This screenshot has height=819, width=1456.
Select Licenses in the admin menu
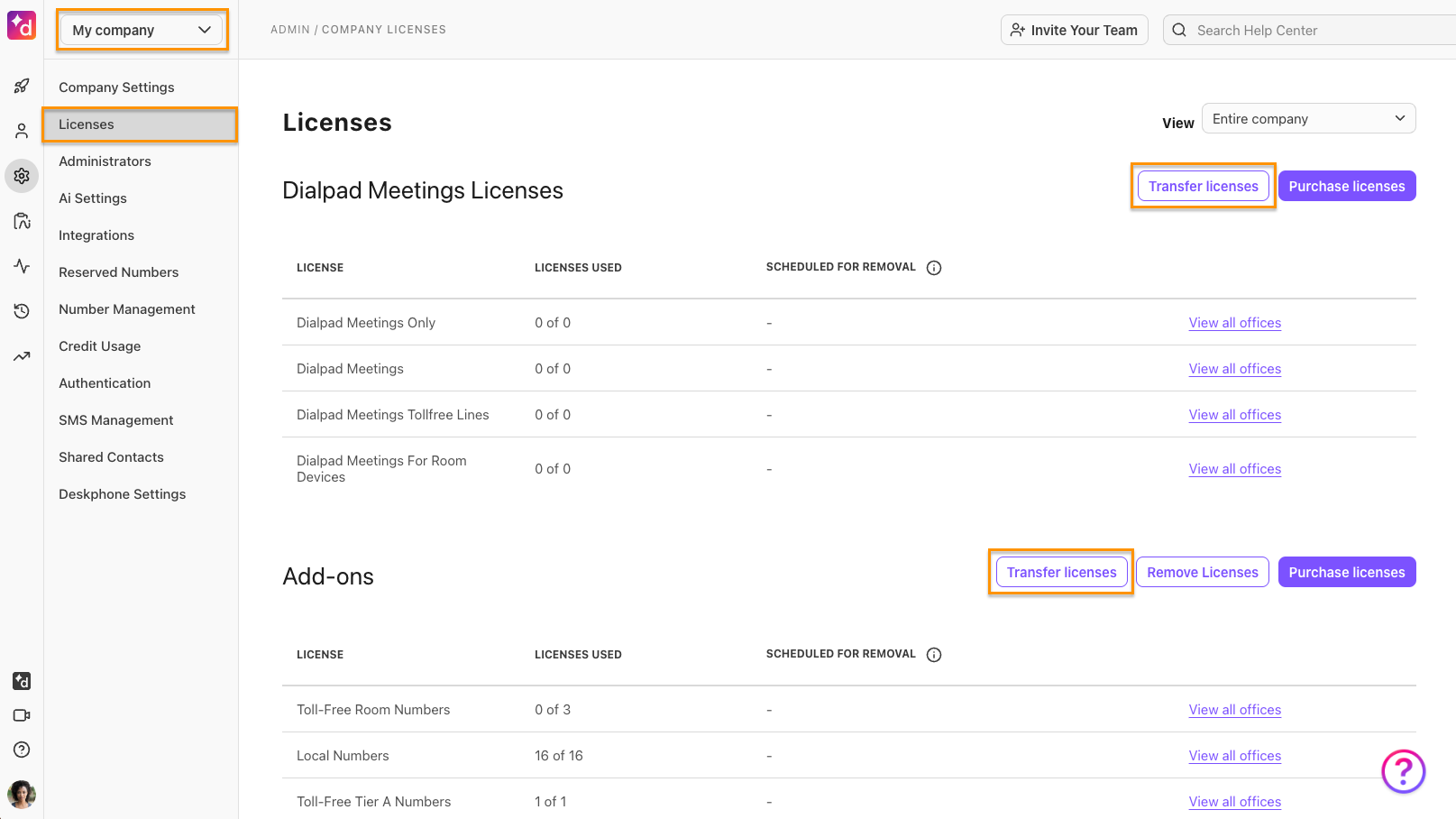(141, 124)
